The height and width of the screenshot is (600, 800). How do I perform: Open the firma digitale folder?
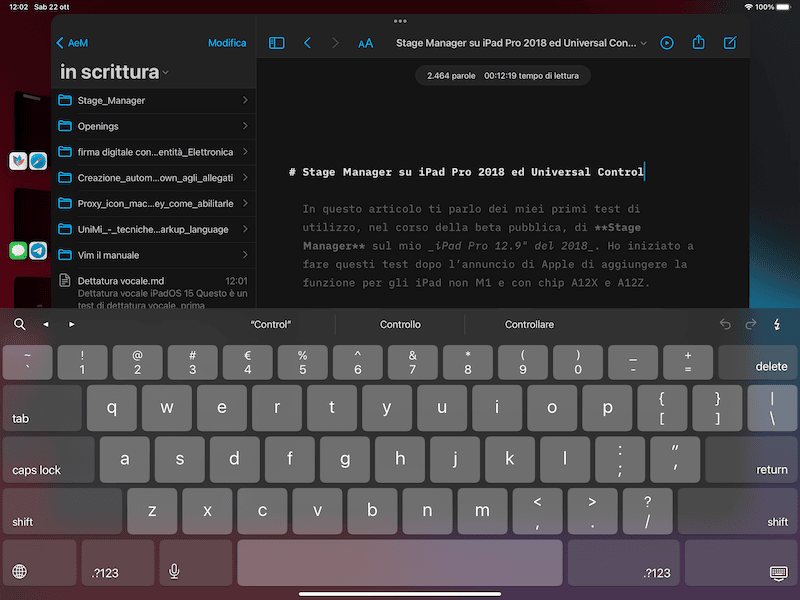(154, 152)
